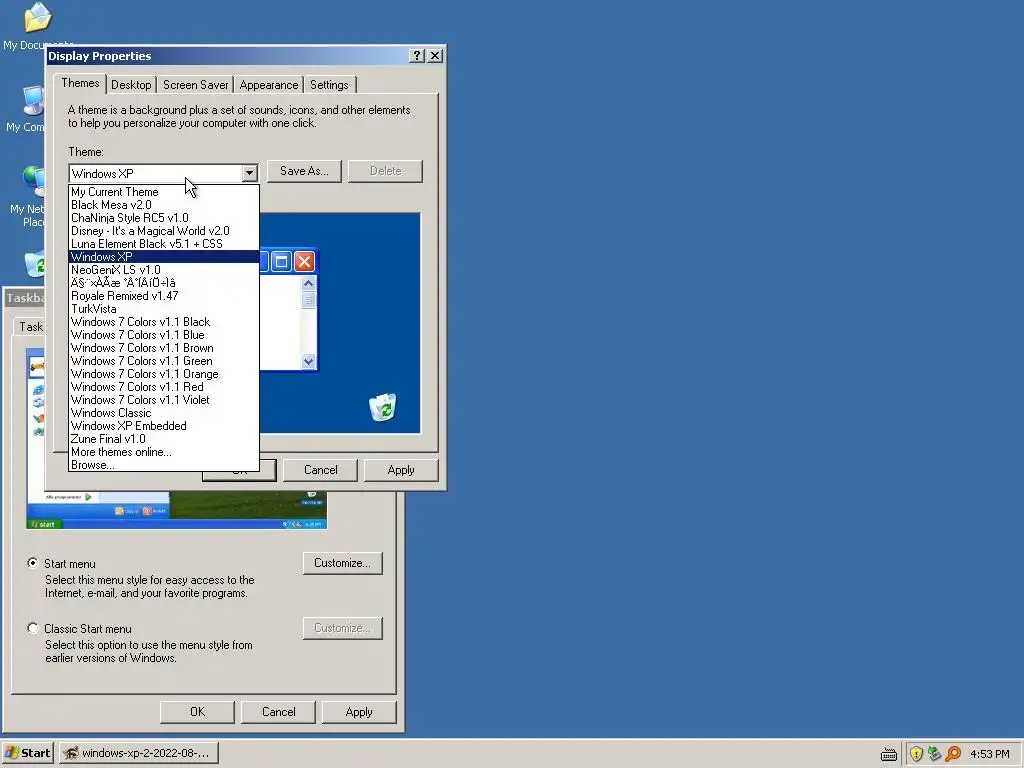Click OK in the Taskbar properties window
The height and width of the screenshot is (768, 1024).
click(x=197, y=712)
